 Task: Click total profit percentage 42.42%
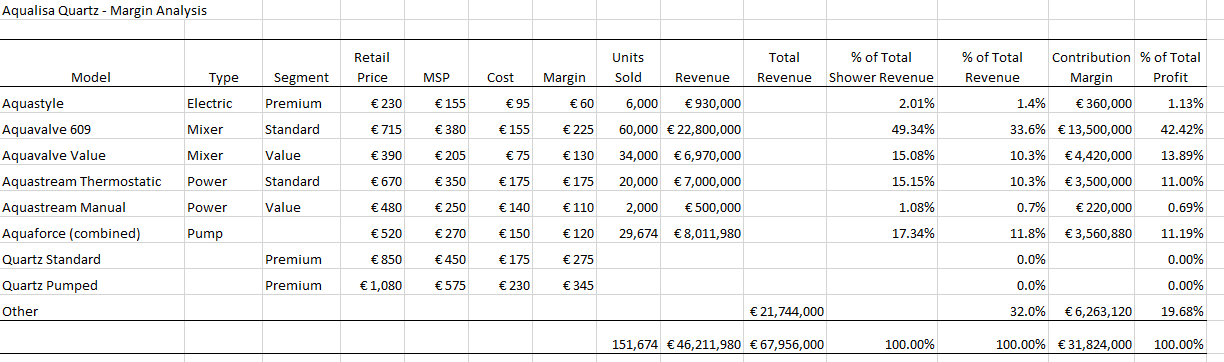pyautogui.click(x=1183, y=129)
